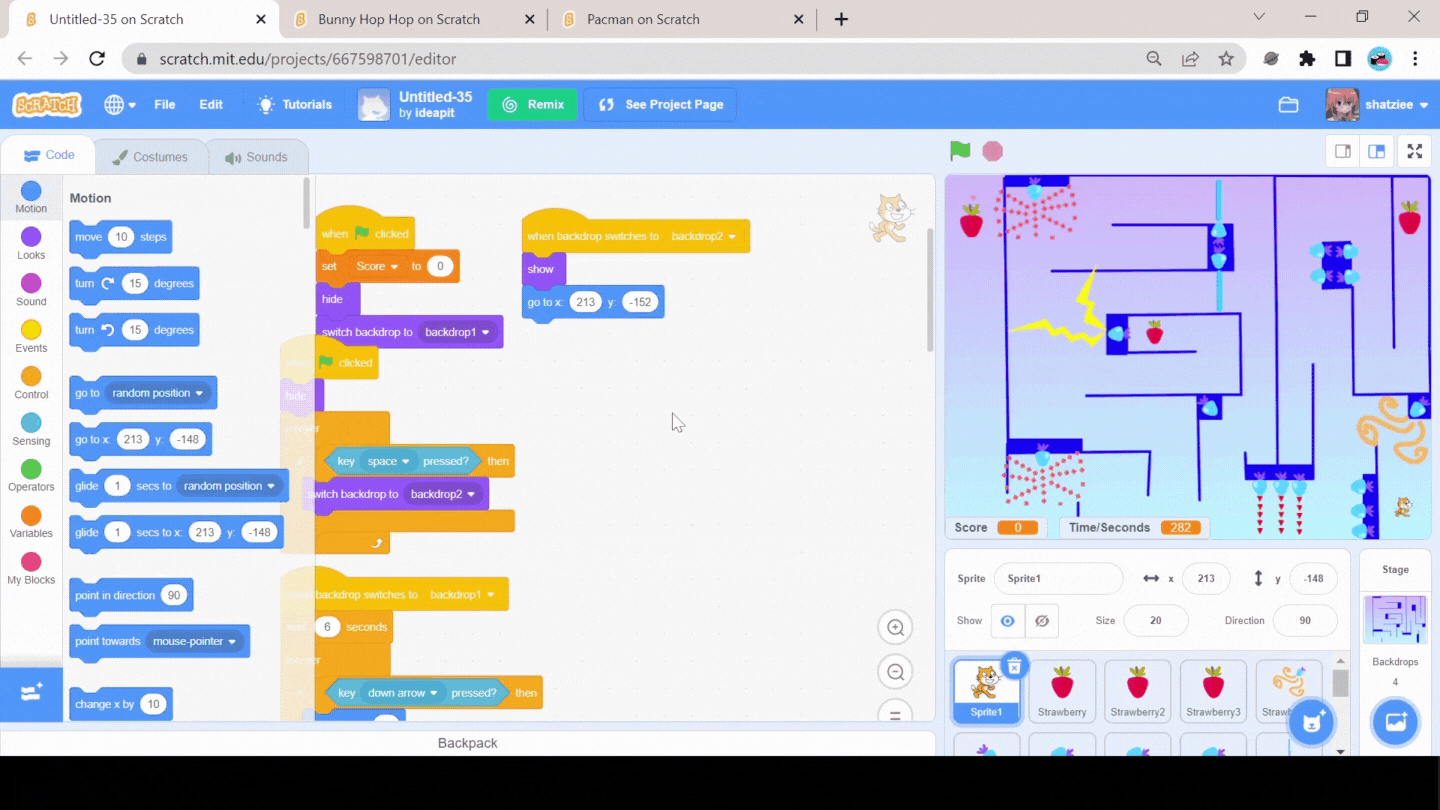
Task: Select the Looks block category
Action: (x=31, y=243)
